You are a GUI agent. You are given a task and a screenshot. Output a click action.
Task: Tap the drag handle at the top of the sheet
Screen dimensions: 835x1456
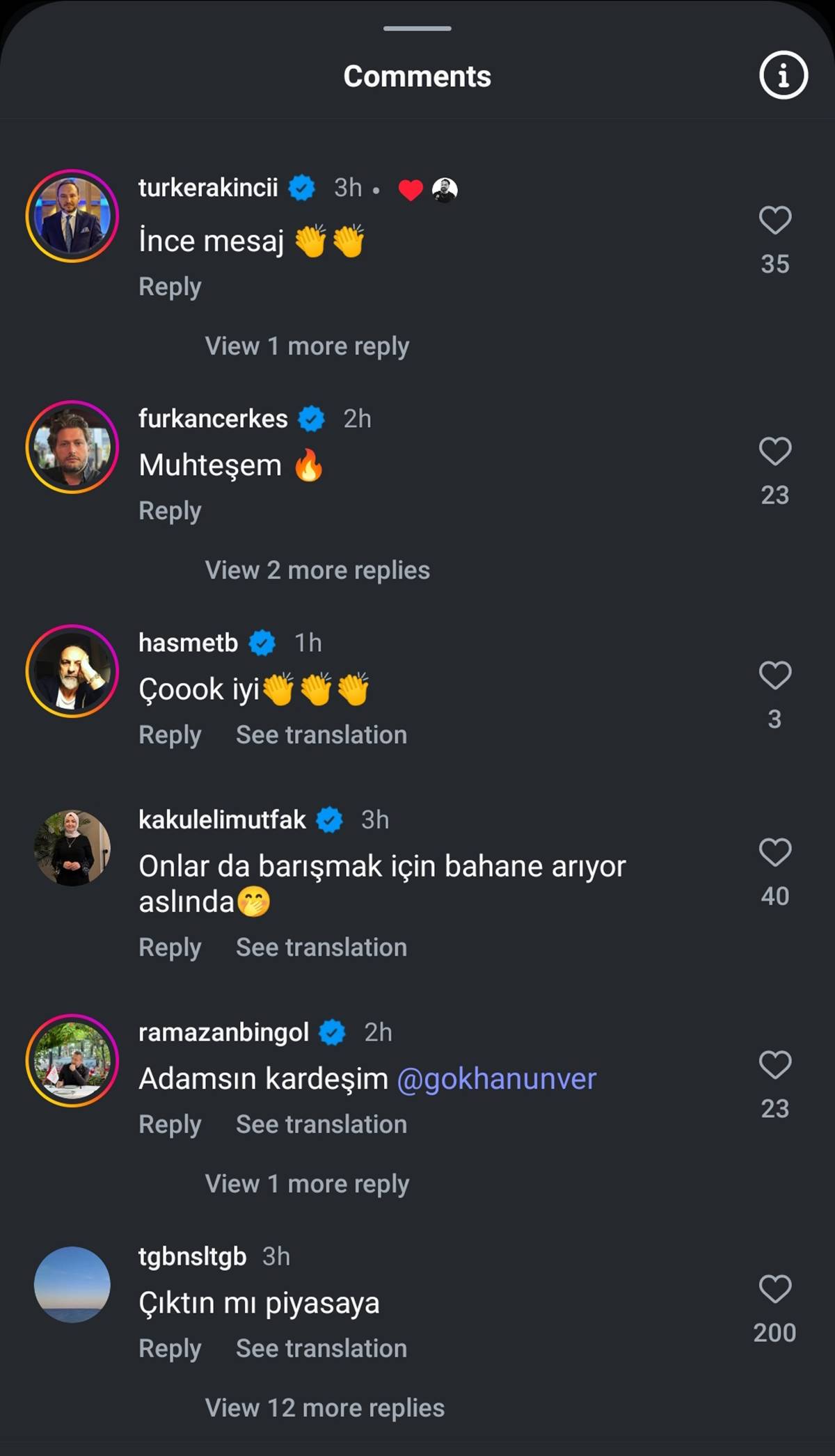[416, 29]
